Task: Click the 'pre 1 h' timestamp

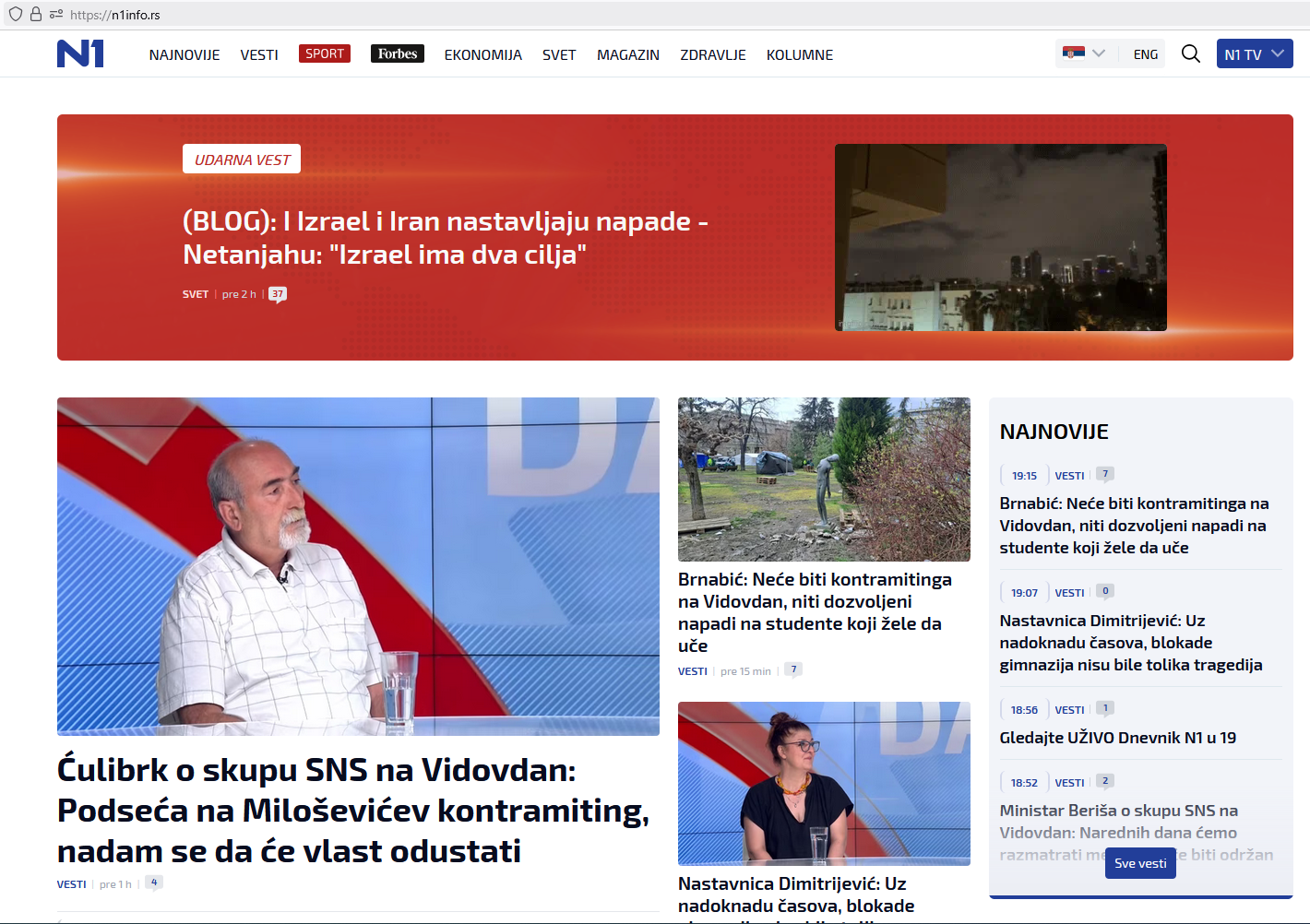Action: point(115,883)
